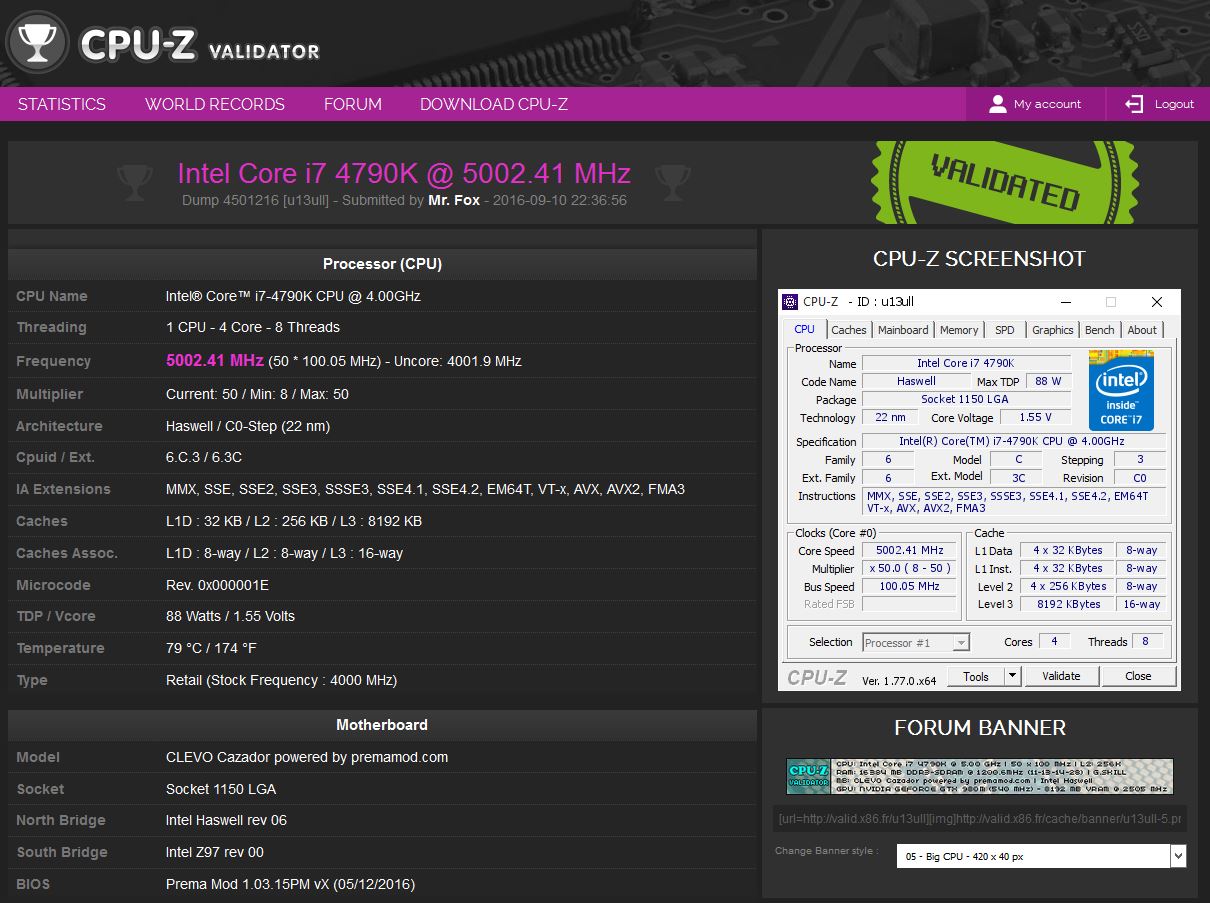Viewport: 1210px width, 903px height.
Task: Click Logout link
Action: (1174, 104)
